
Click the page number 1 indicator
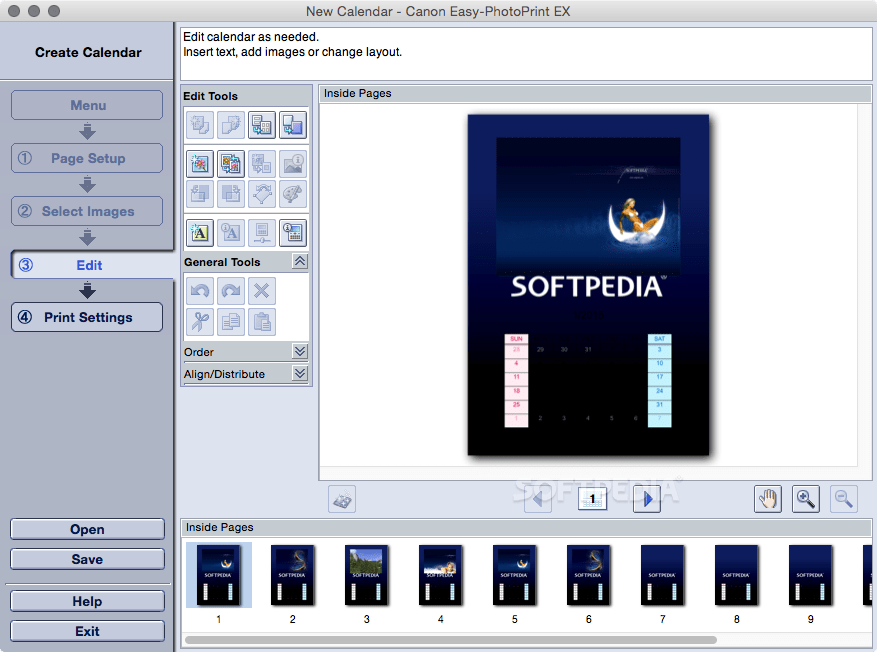[x=592, y=498]
